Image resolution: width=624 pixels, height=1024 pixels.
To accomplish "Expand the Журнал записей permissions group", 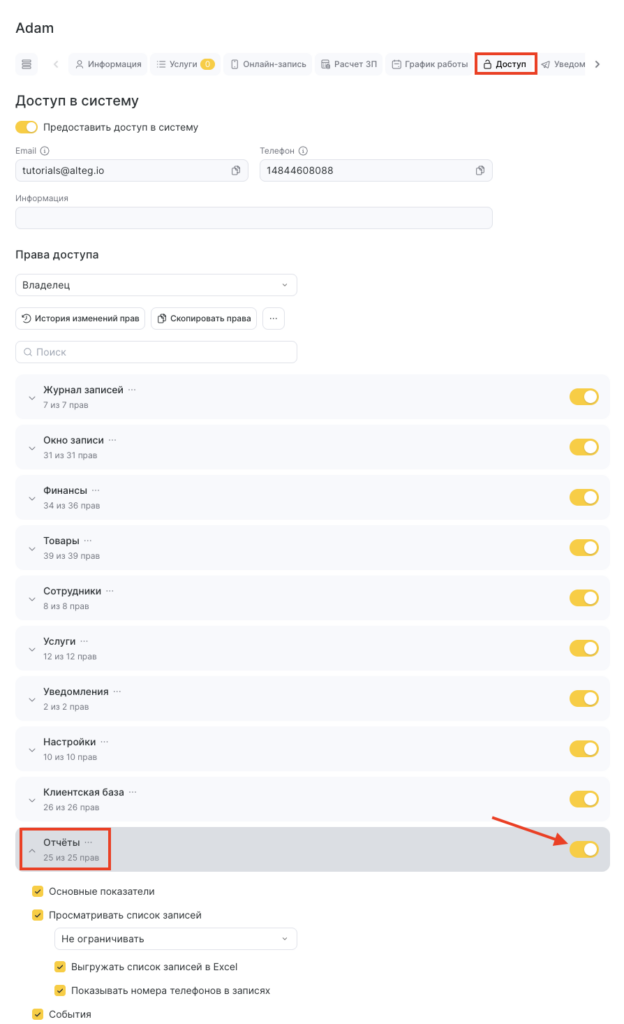I will [30, 397].
